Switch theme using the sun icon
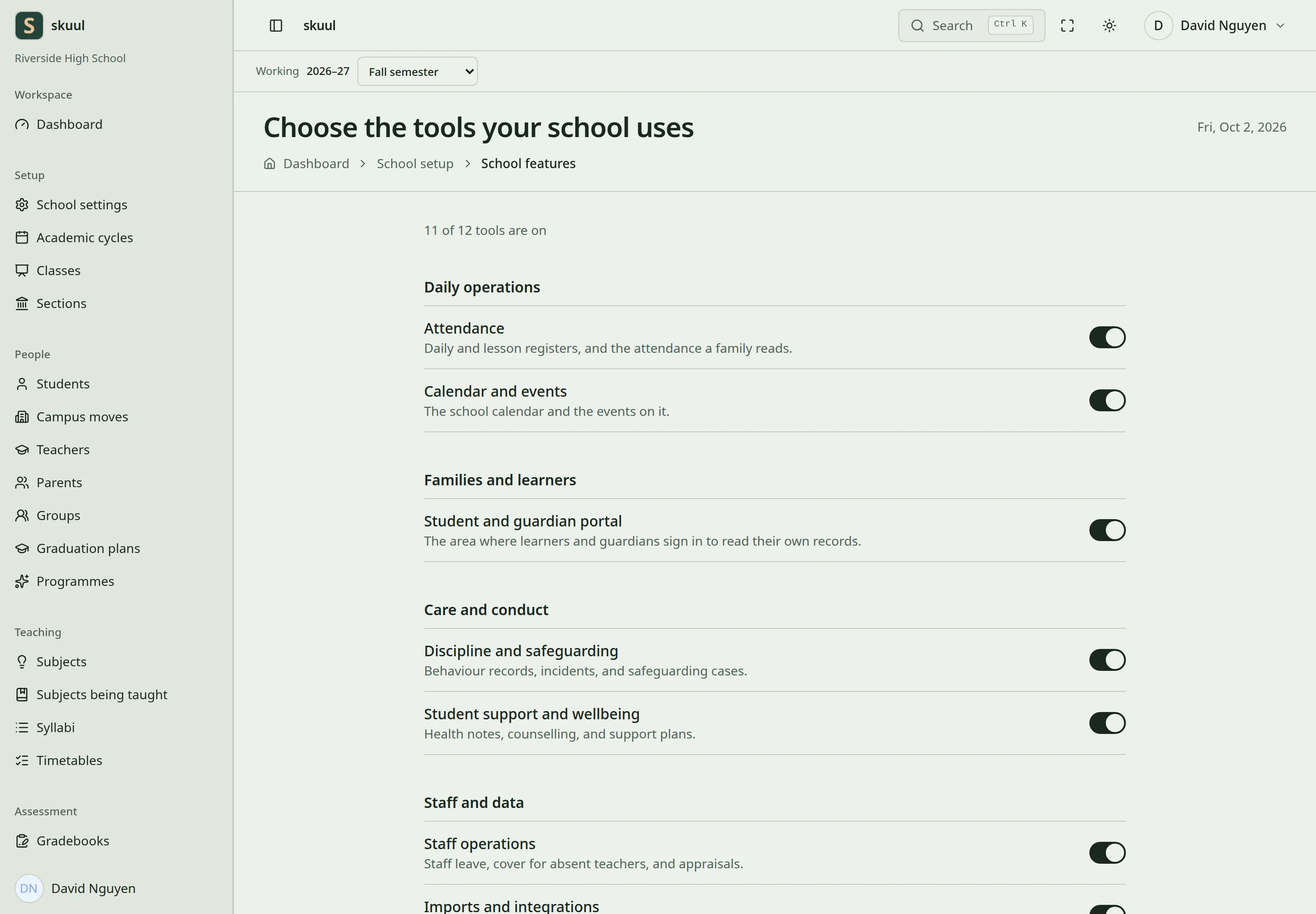 [1109, 26]
